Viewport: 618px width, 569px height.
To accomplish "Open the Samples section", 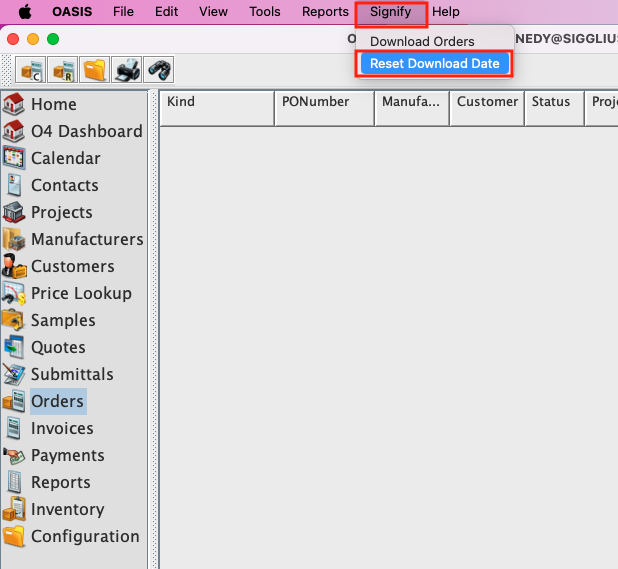I will [63, 320].
